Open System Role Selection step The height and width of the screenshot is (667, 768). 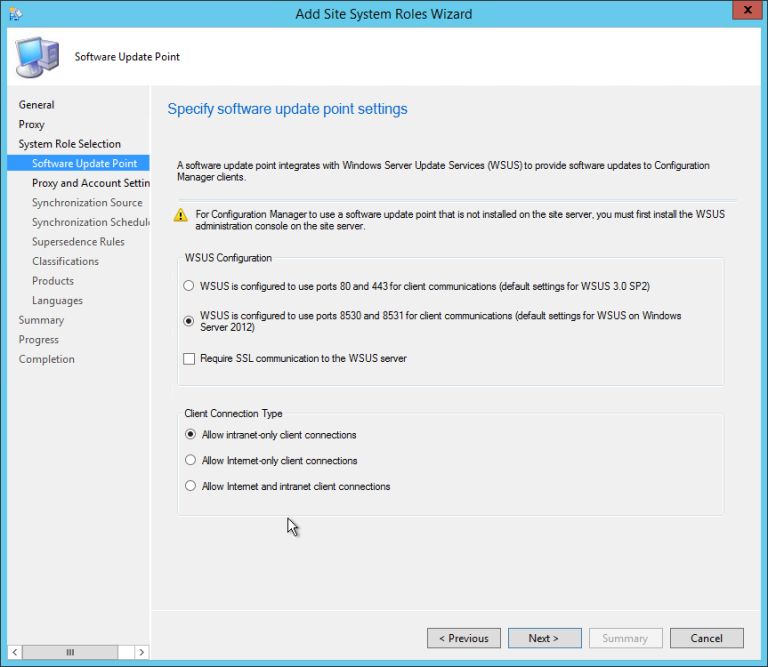pos(70,144)
